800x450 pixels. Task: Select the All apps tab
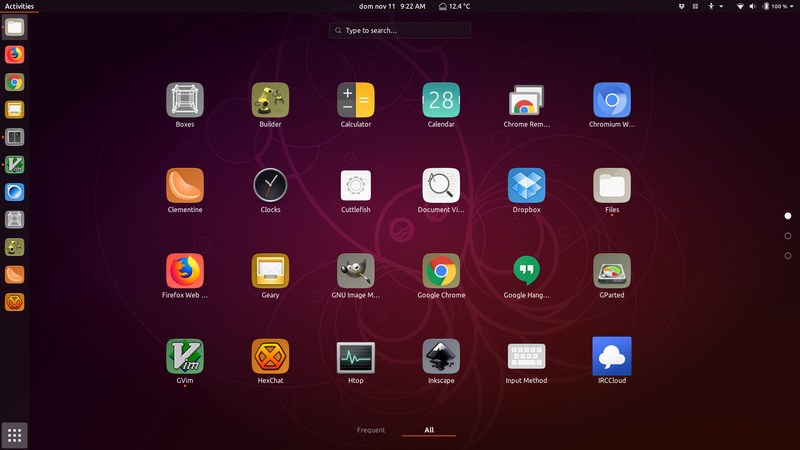click(429, 430)
